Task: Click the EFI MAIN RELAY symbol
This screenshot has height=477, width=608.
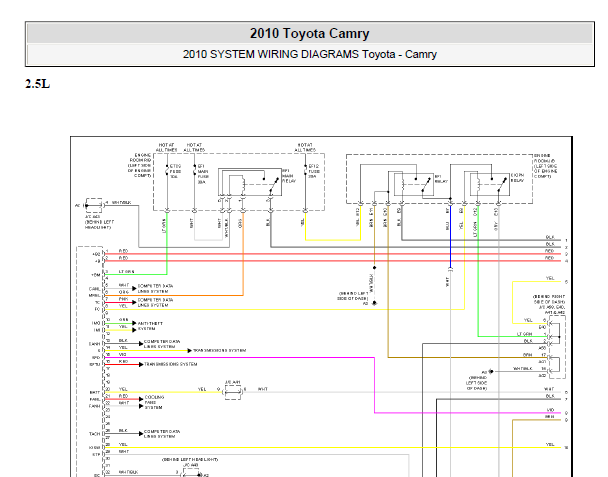Action: tap(250, 181)
